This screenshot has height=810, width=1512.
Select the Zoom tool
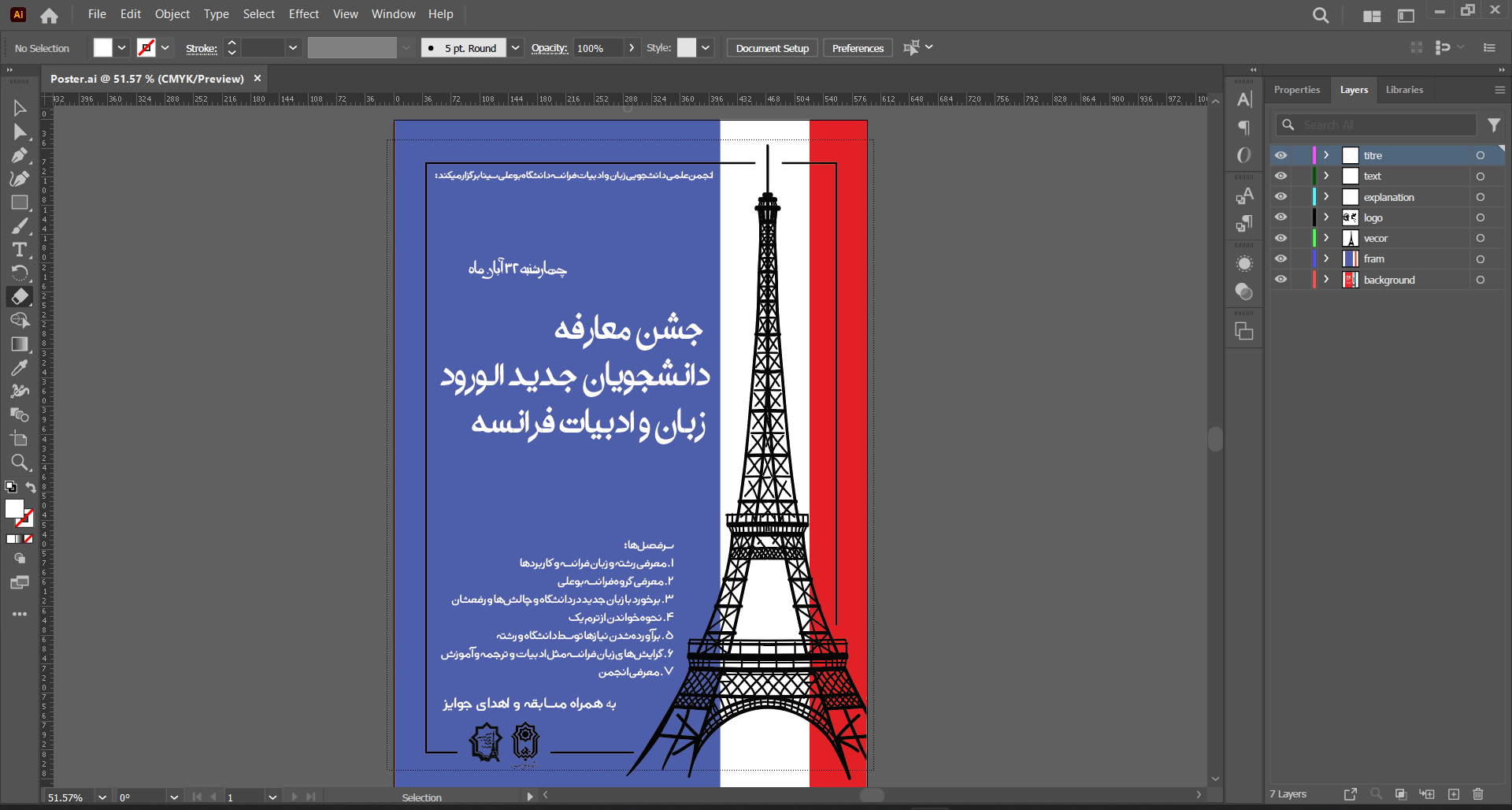pos(20,463)
